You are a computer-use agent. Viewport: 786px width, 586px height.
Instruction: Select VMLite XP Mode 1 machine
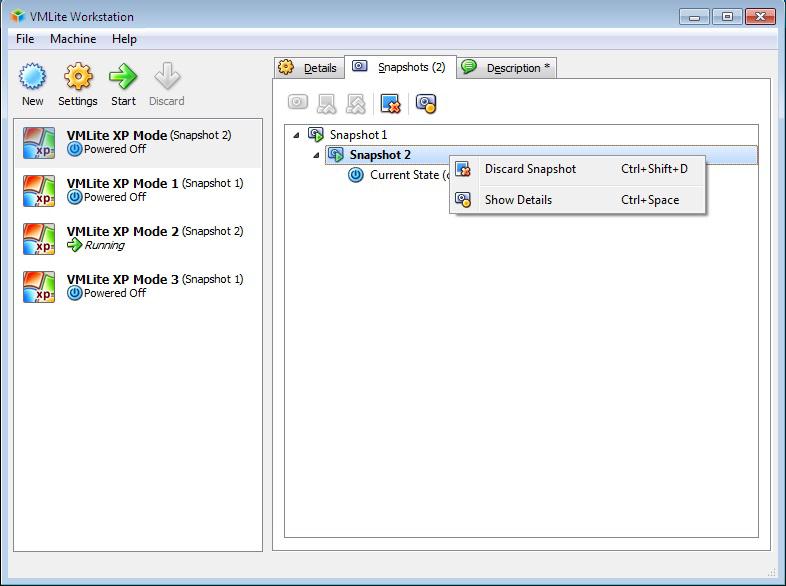(138, 191)
